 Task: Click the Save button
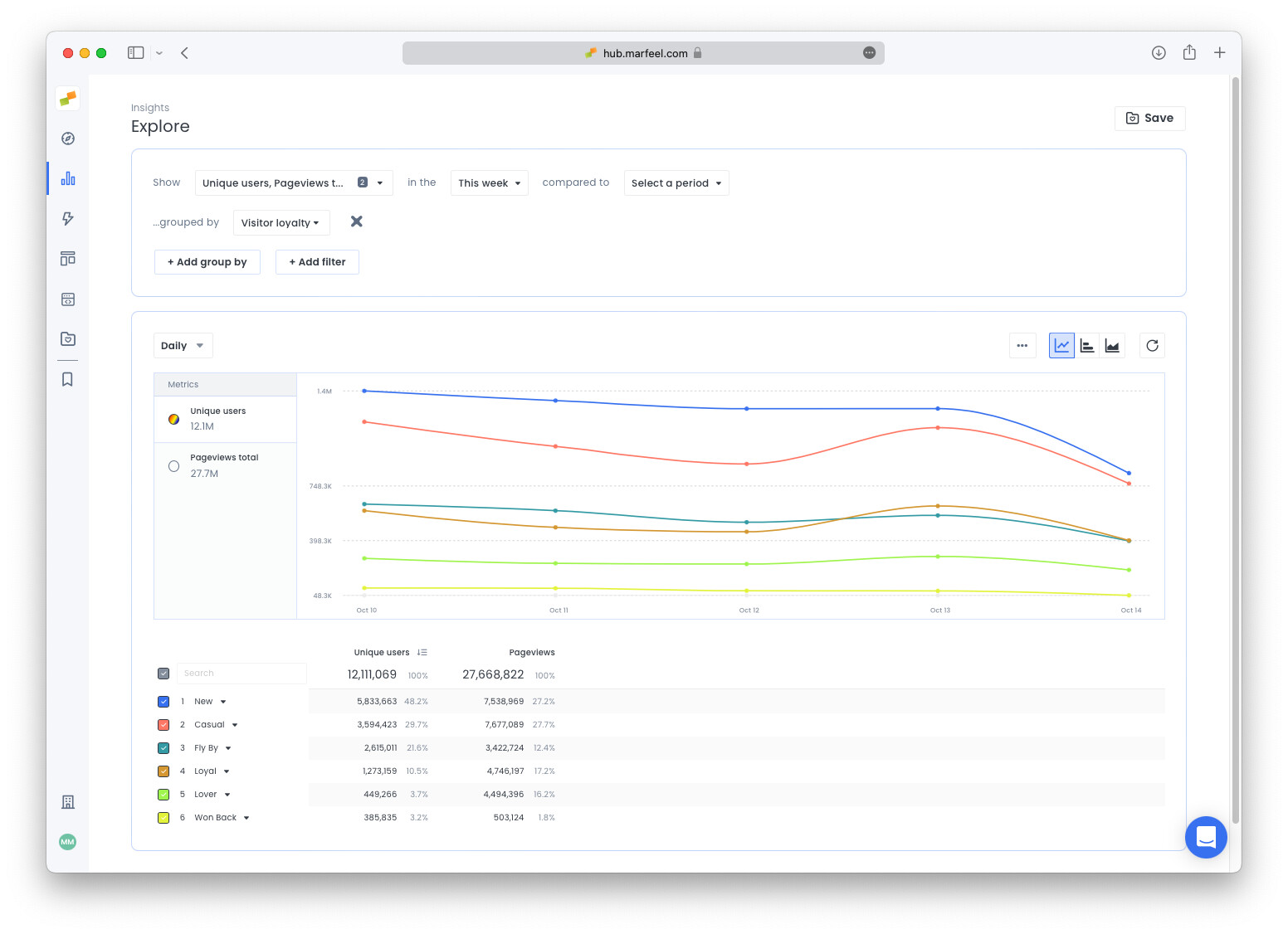1149,119
